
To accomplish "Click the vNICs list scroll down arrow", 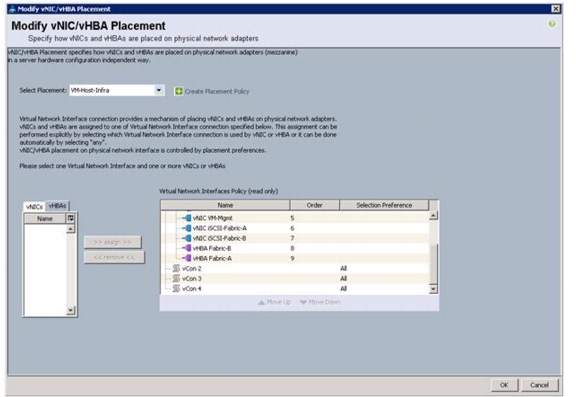I will click(71, 311).
